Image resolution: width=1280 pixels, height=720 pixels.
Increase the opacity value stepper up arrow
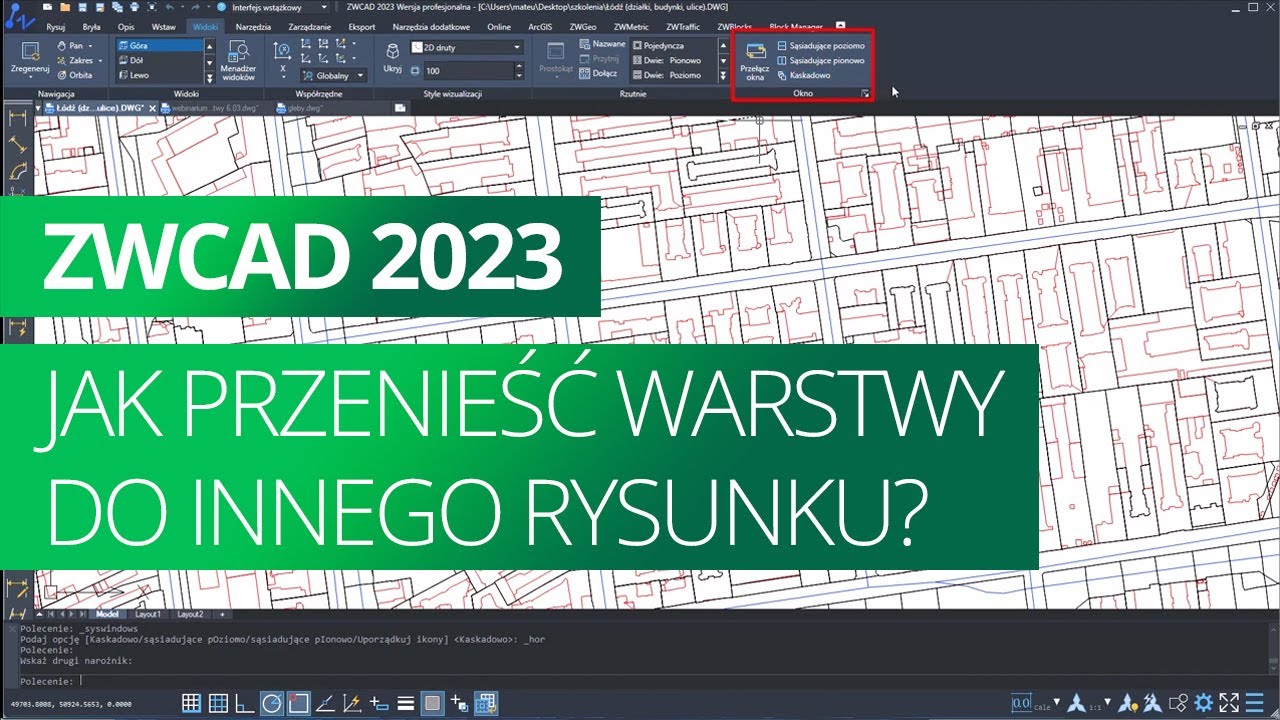[x=518, y=67]
